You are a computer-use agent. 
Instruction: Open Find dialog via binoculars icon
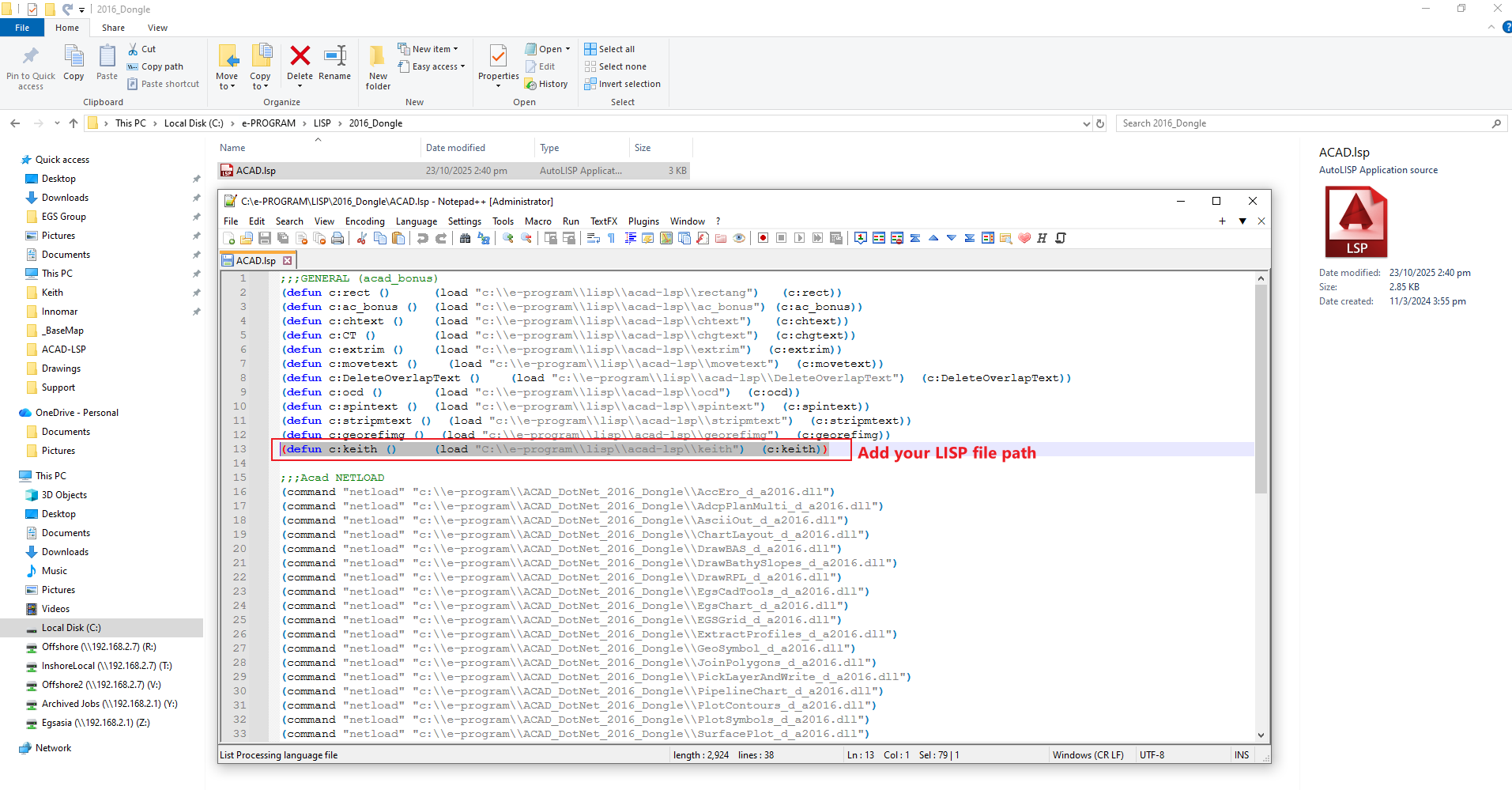[x=464, y=238]
